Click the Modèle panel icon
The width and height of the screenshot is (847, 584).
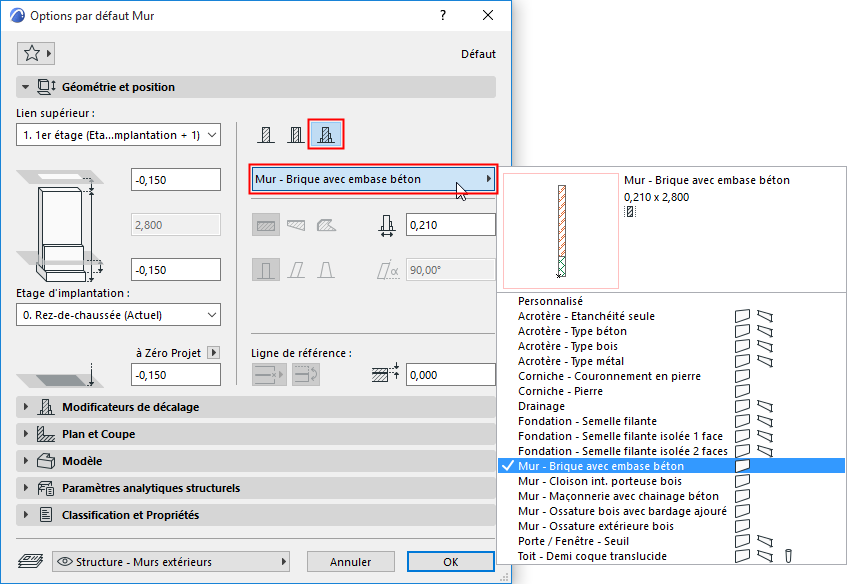pyautogui.click(x=46, y=461)
